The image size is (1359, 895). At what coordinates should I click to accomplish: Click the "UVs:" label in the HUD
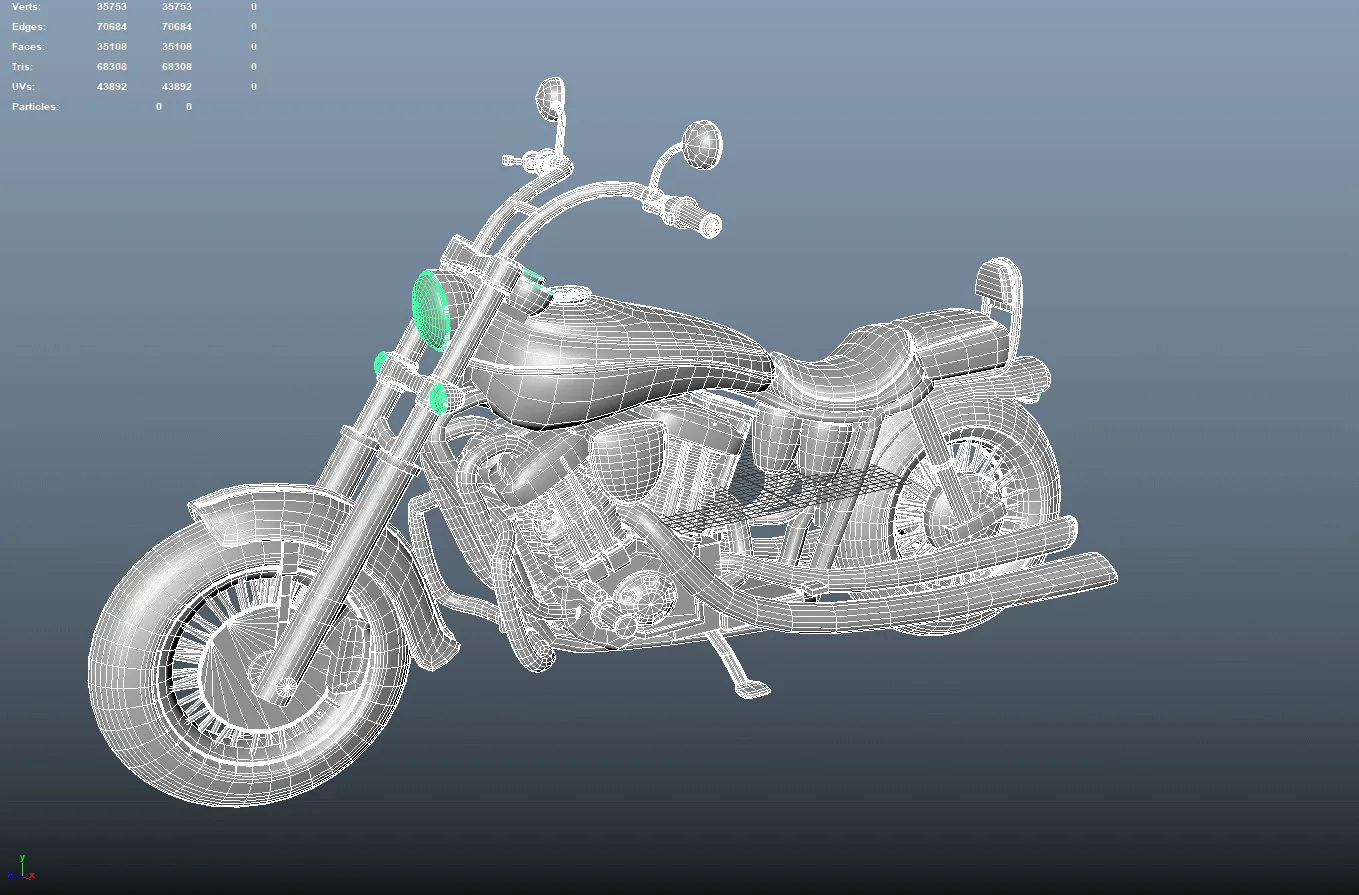pos(24,87)
